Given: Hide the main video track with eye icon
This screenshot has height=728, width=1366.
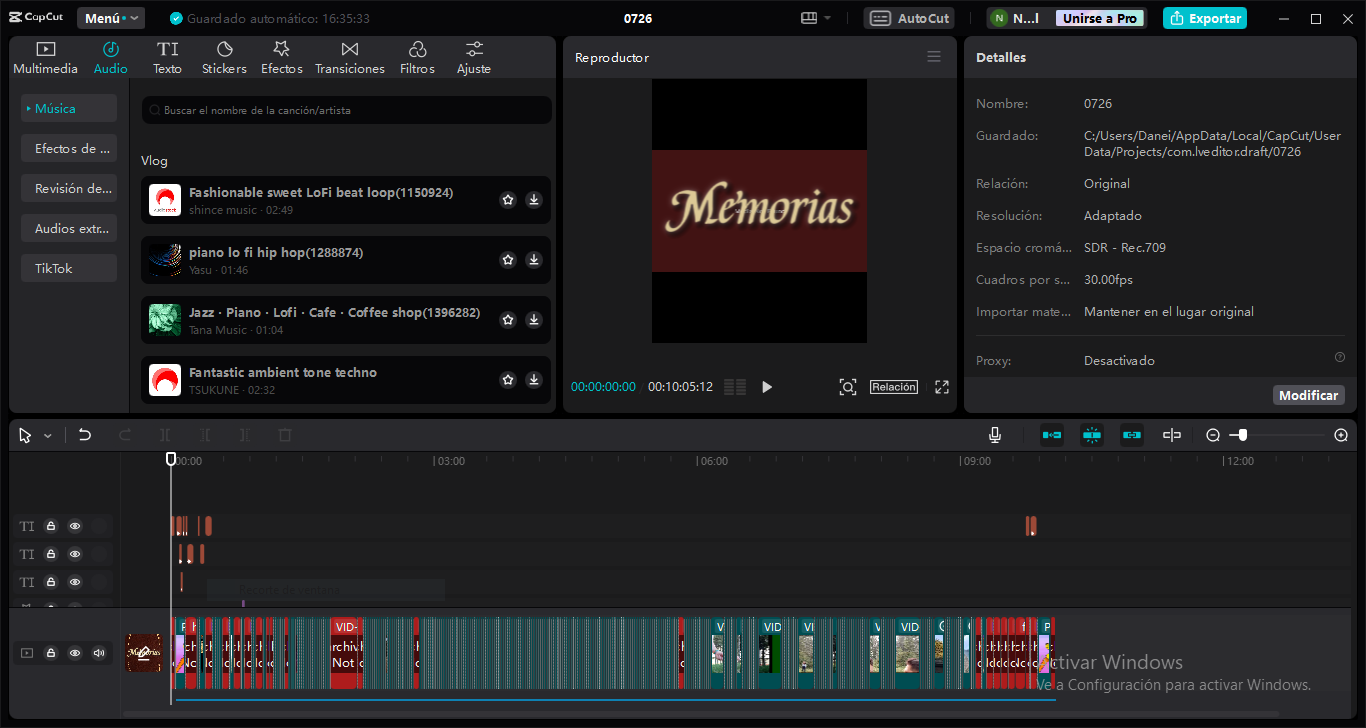Looking at the screenshot, I should pos(75,653).
